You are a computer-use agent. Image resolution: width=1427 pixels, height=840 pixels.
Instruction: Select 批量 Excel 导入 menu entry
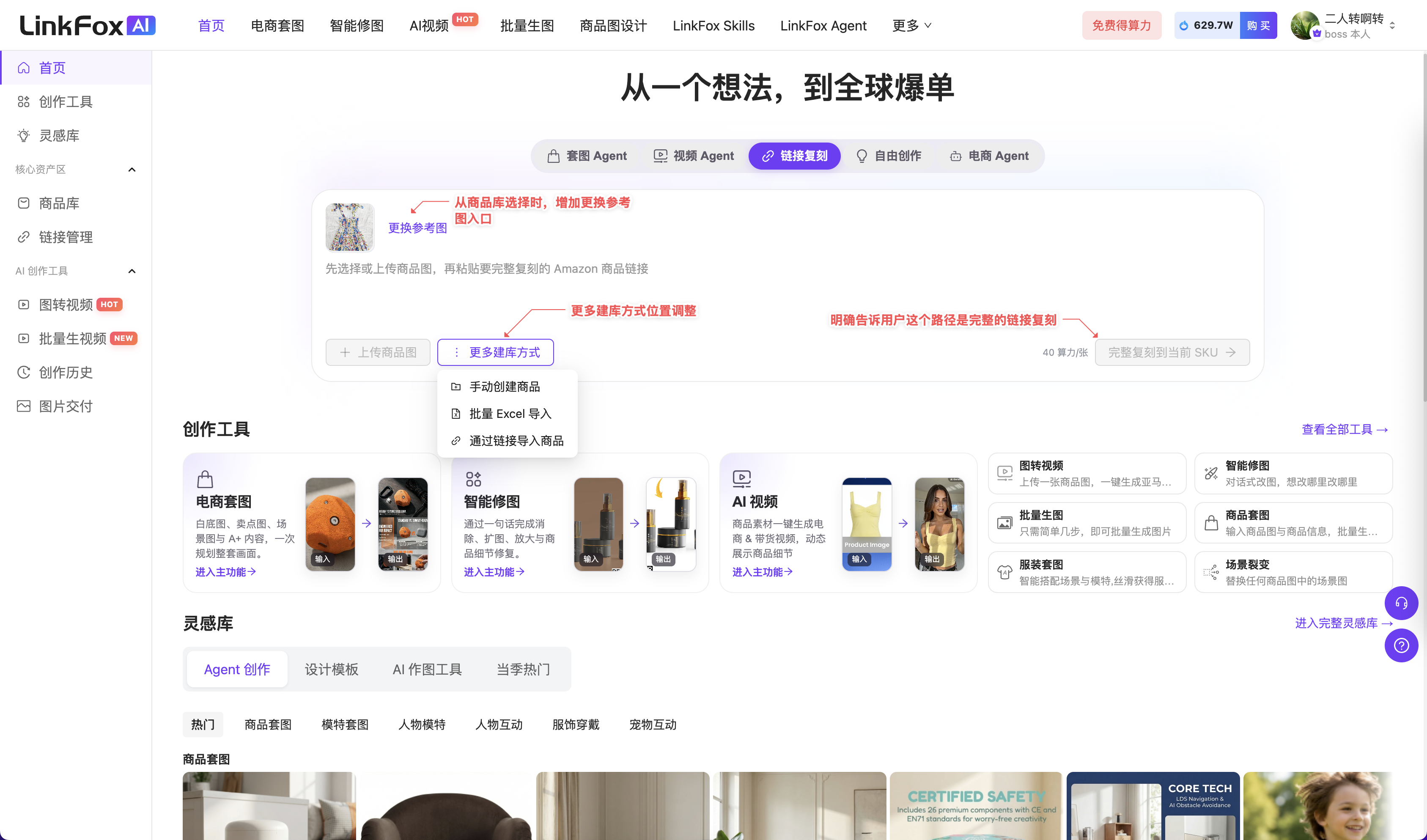508,414
